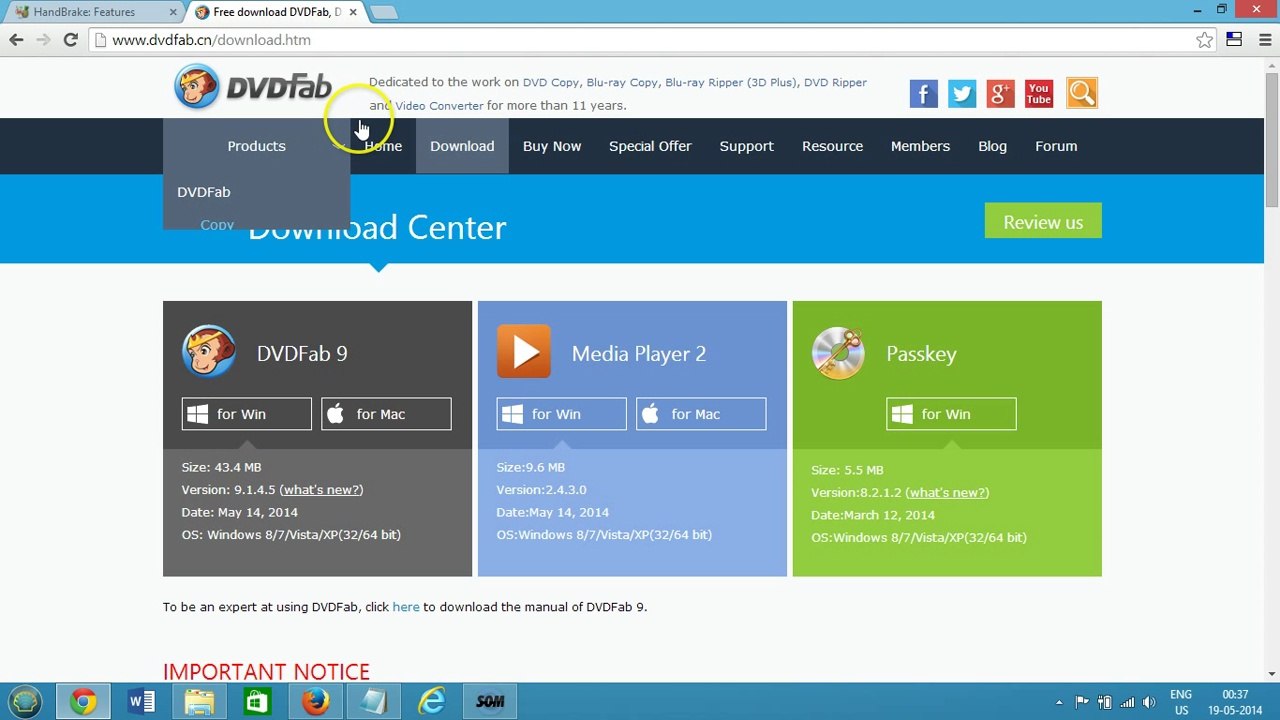1280x720 pixels.
Task: Click the orange search magnifier icon
Action: click(x=1082, y=93)
